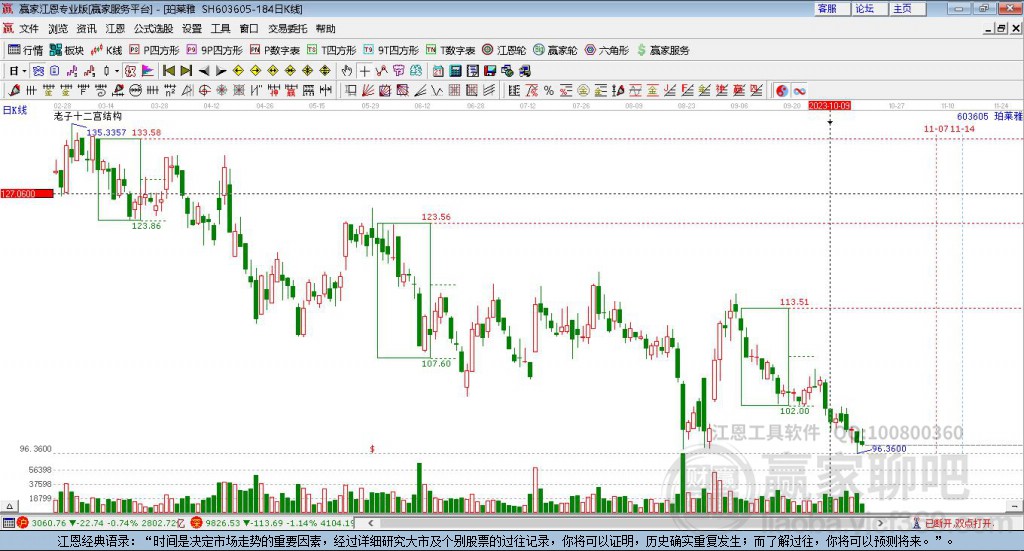Click stock code 603605 珀莱雅 label

pyautogui.click(x=989, y=116)
